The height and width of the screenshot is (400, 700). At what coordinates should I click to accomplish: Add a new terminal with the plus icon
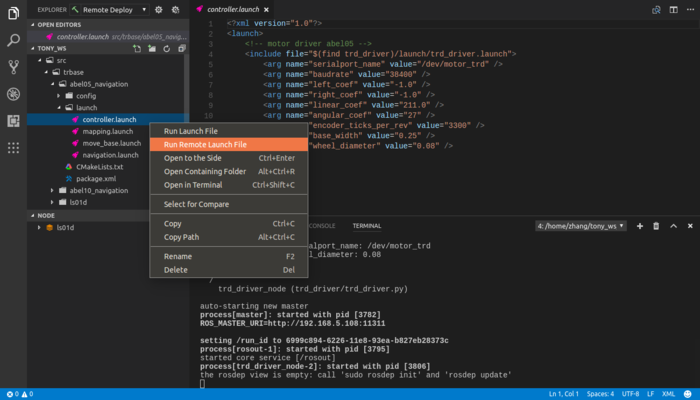tap(640, 226)
